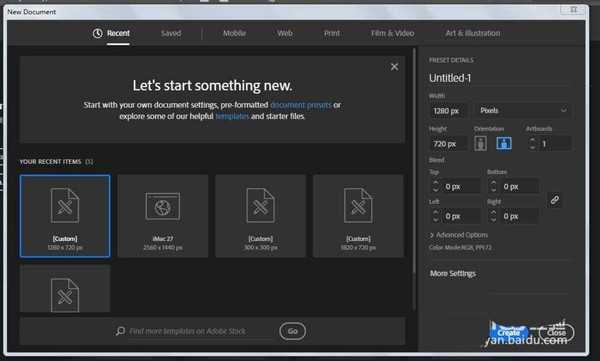Open the Mobile presets tab
600x361 pixels.
(x=234, y=33)
